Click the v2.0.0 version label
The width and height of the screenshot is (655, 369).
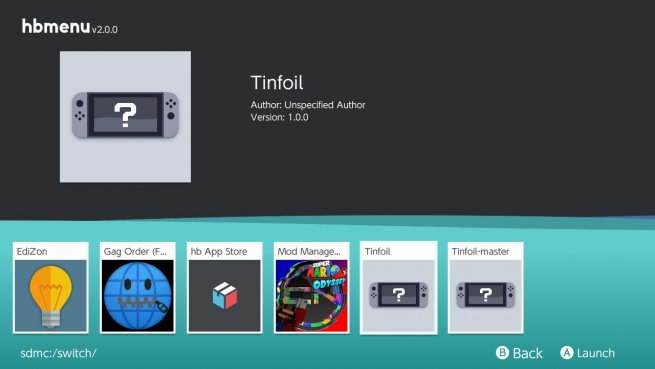(x=105, y=29)
